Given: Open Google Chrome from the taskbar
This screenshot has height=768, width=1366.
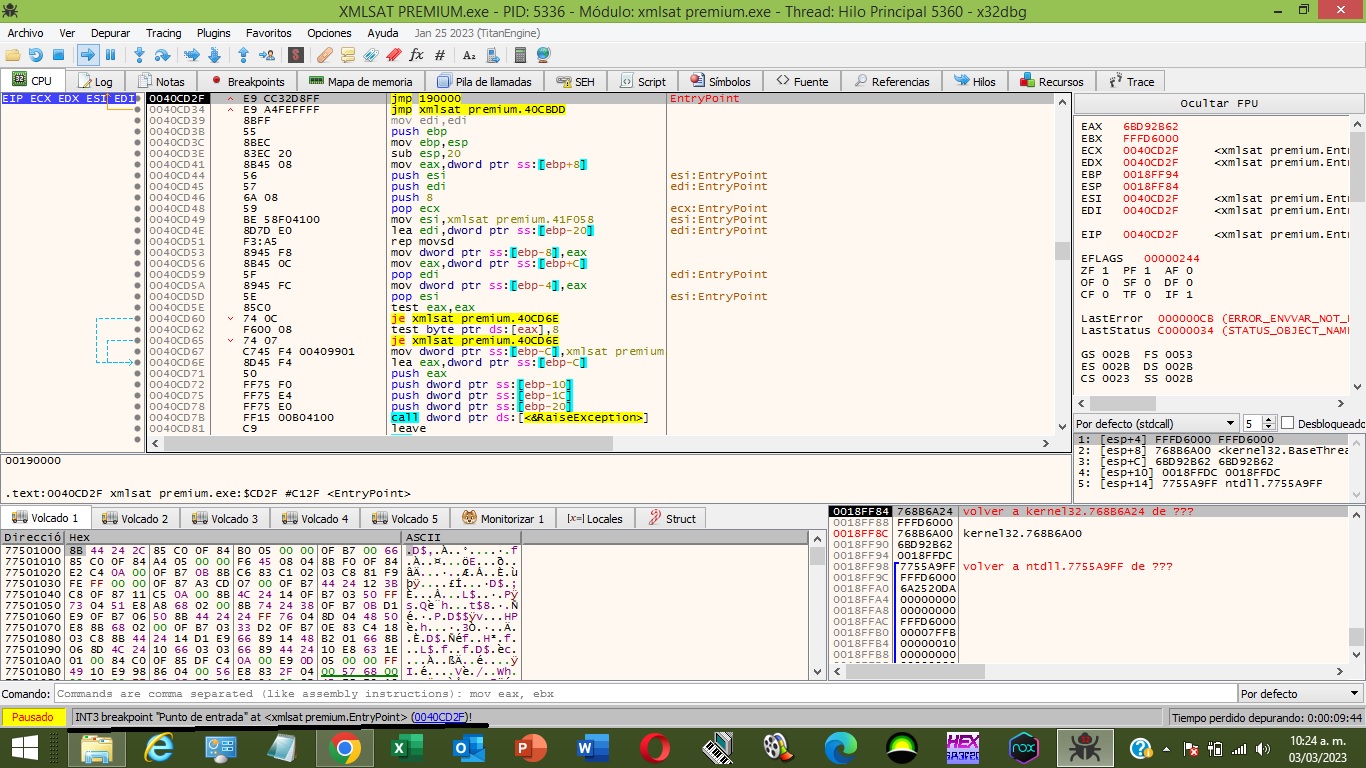Looking at the screenshot, I should [343, 747].
